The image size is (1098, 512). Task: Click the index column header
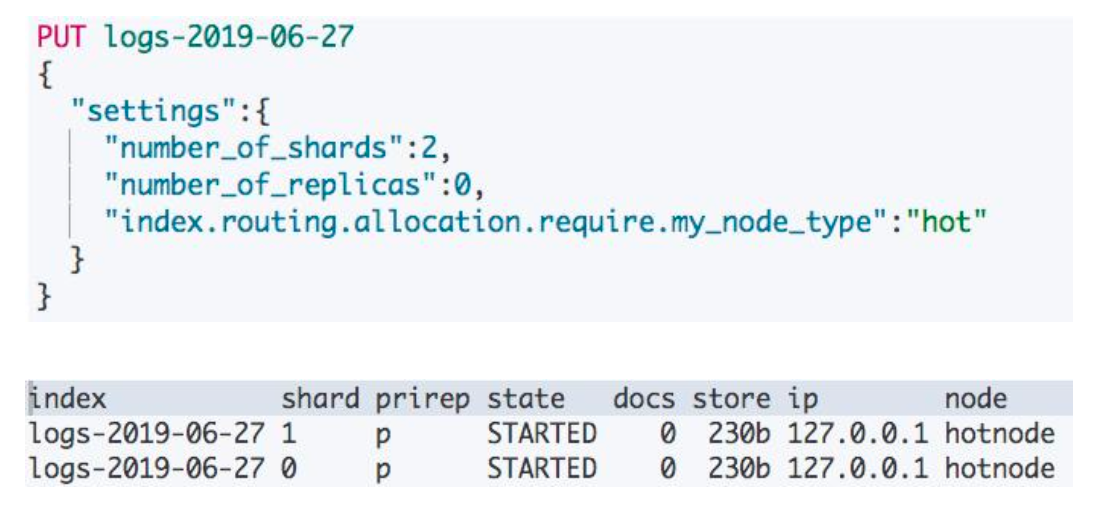(68, 400)
